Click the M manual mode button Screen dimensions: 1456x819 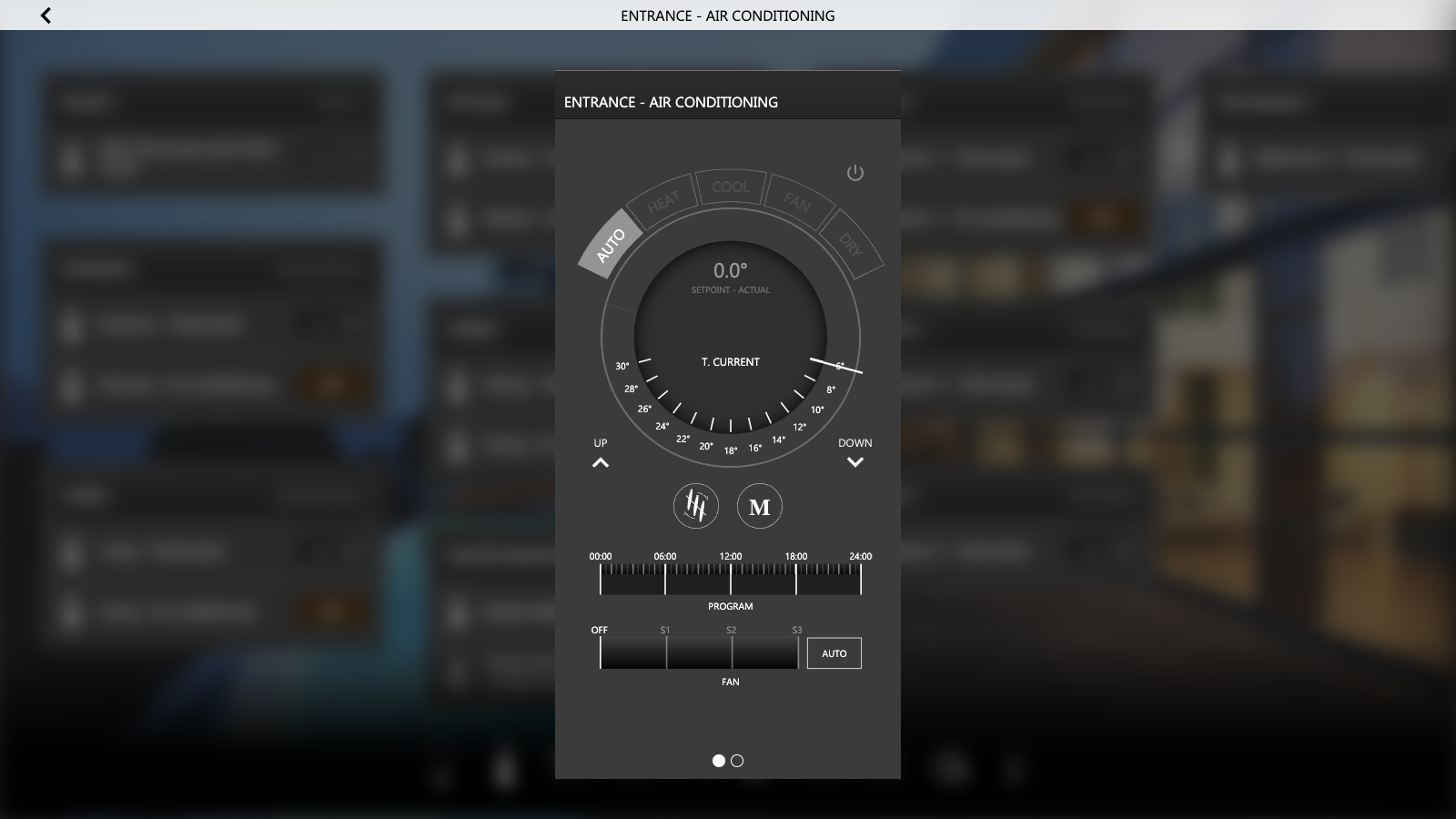pyautogui.click(x=760, y=506)
